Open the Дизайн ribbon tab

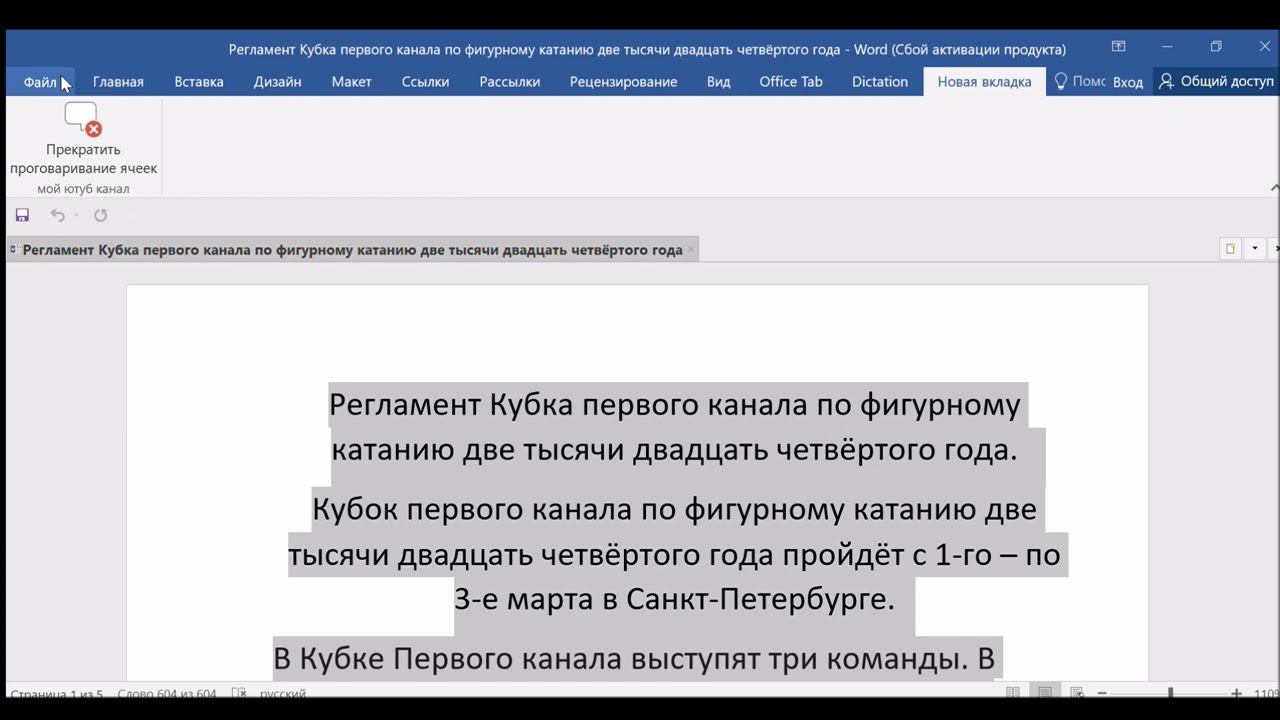(x=277, y=82)
